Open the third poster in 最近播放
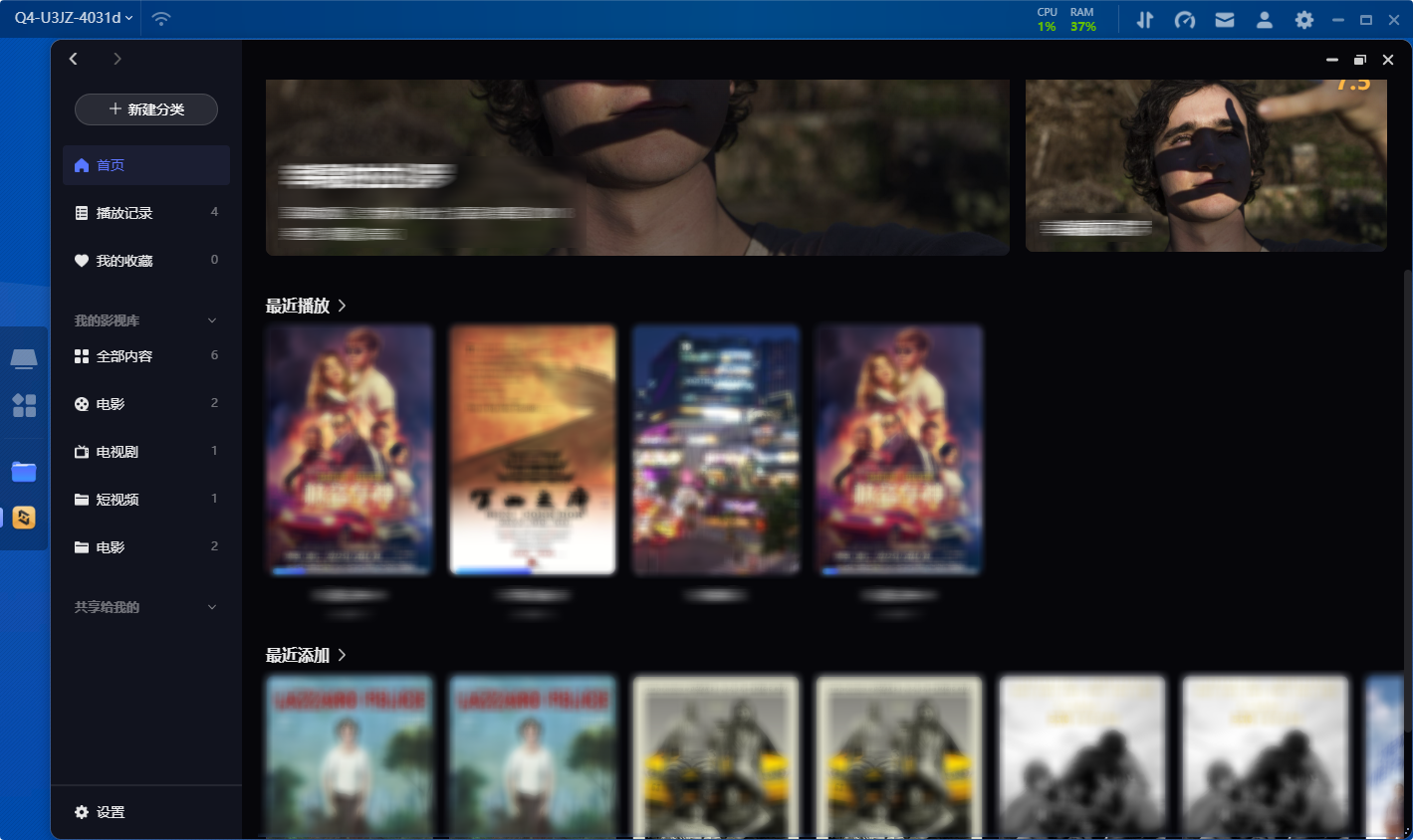The image size is (1413, 840). point(716,450)
